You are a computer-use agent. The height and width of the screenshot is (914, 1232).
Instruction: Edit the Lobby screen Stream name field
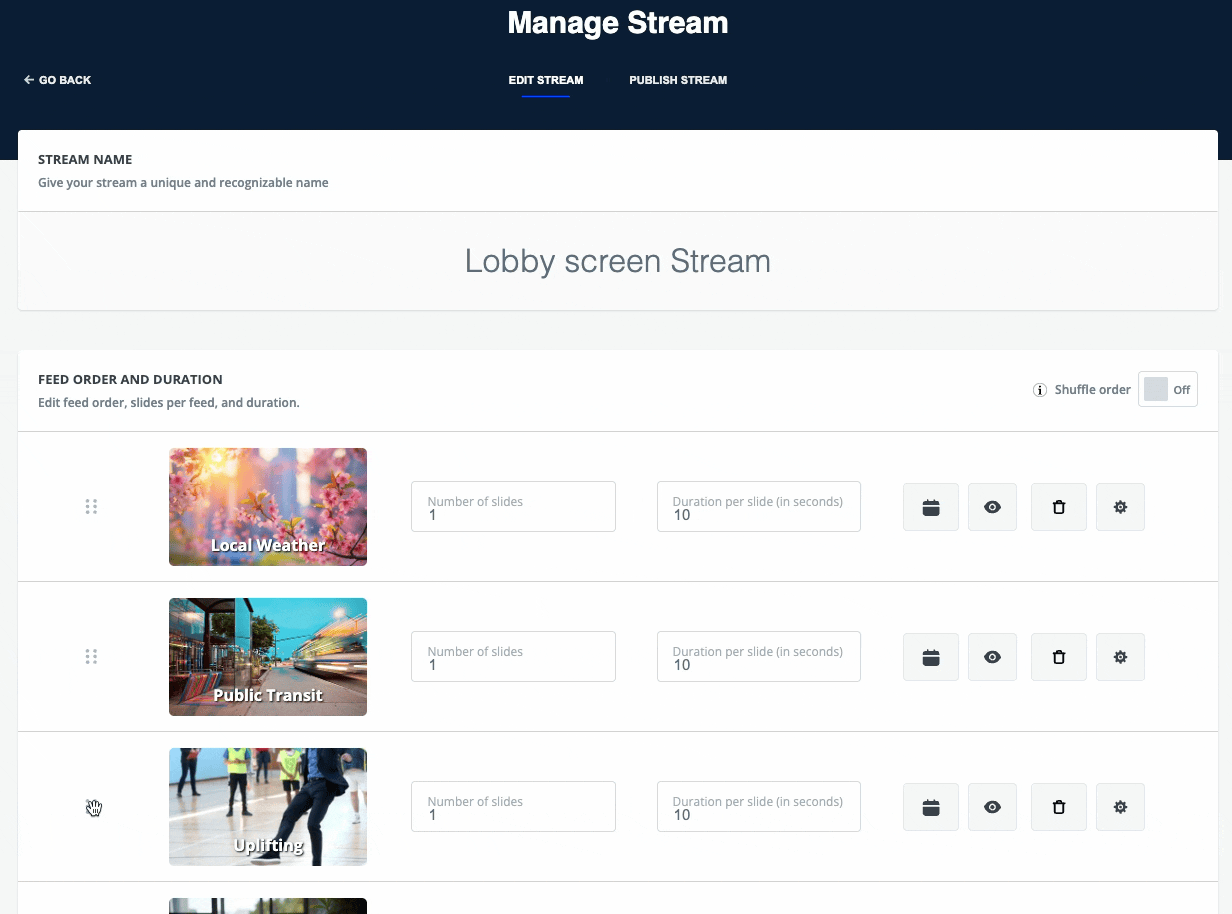[618, 261]
